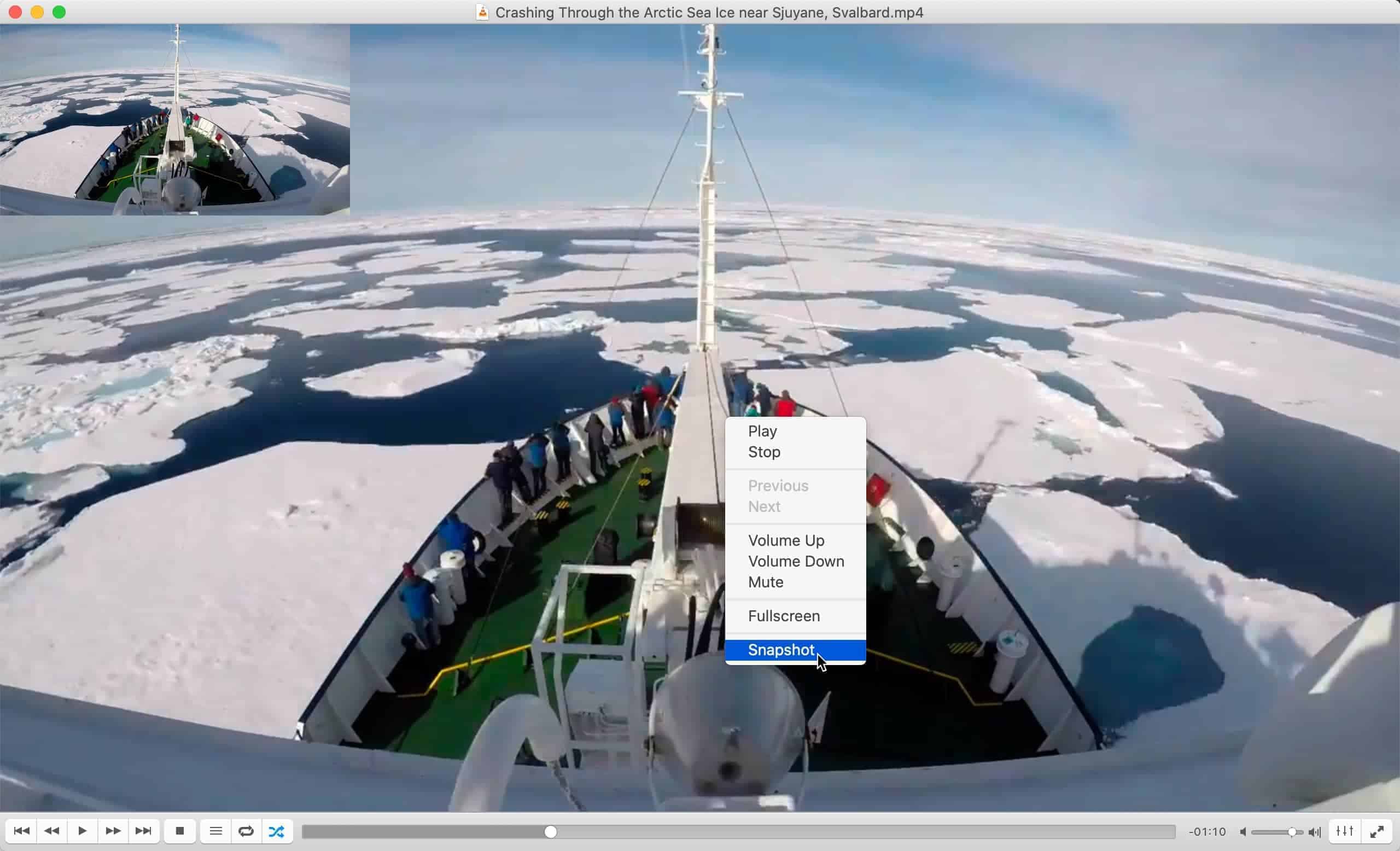
Task: Select Next in the context menu
Action: [764, 507]
